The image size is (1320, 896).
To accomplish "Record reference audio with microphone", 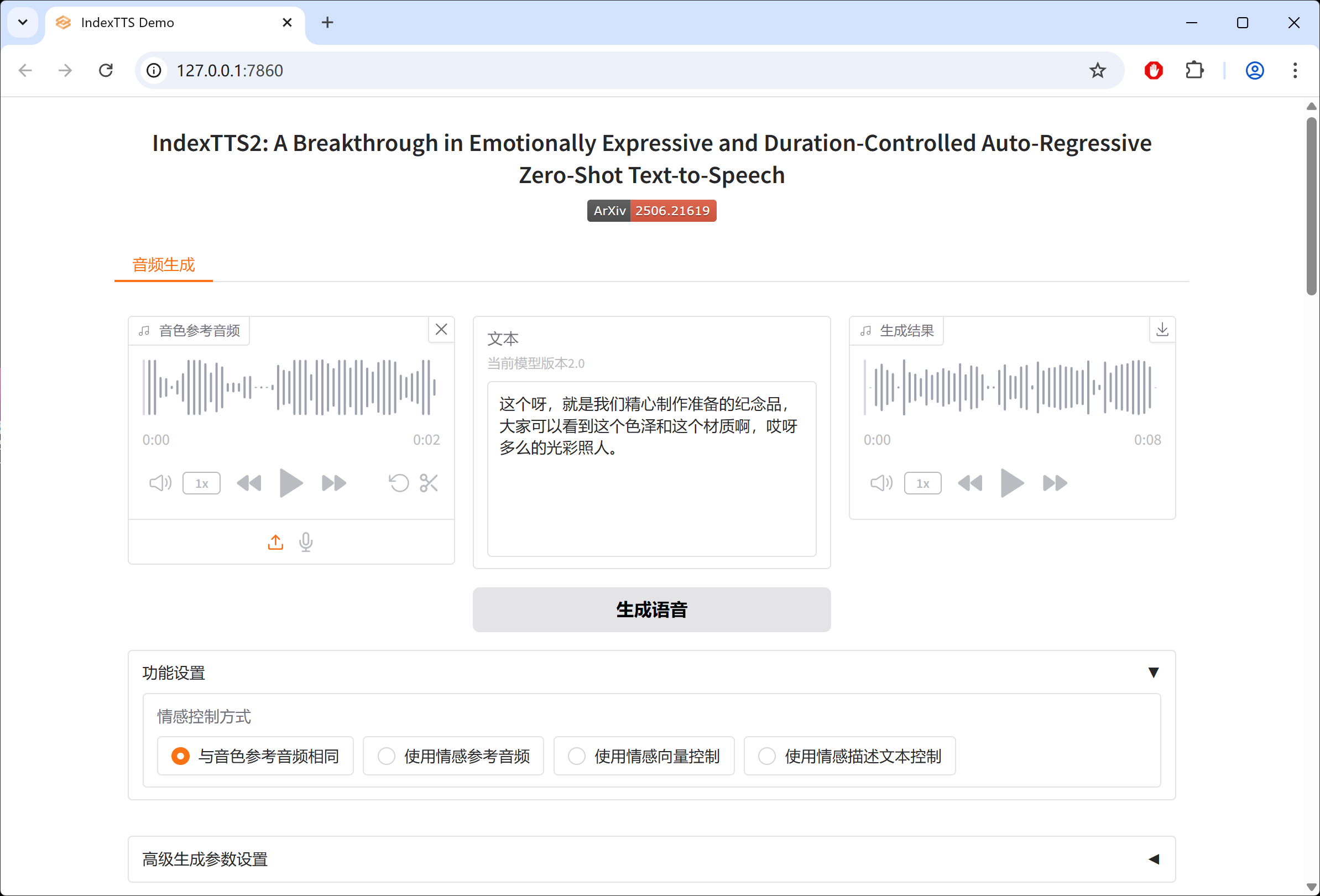I will (306, 542).
